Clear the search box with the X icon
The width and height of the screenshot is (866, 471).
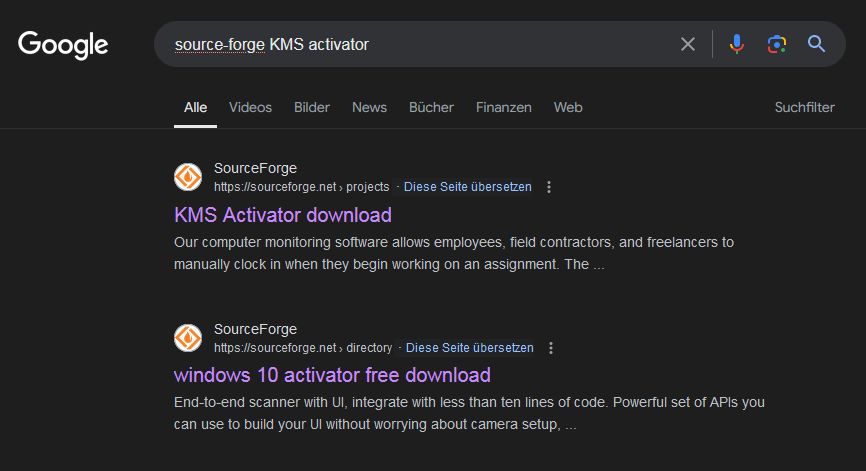(688, 44)
